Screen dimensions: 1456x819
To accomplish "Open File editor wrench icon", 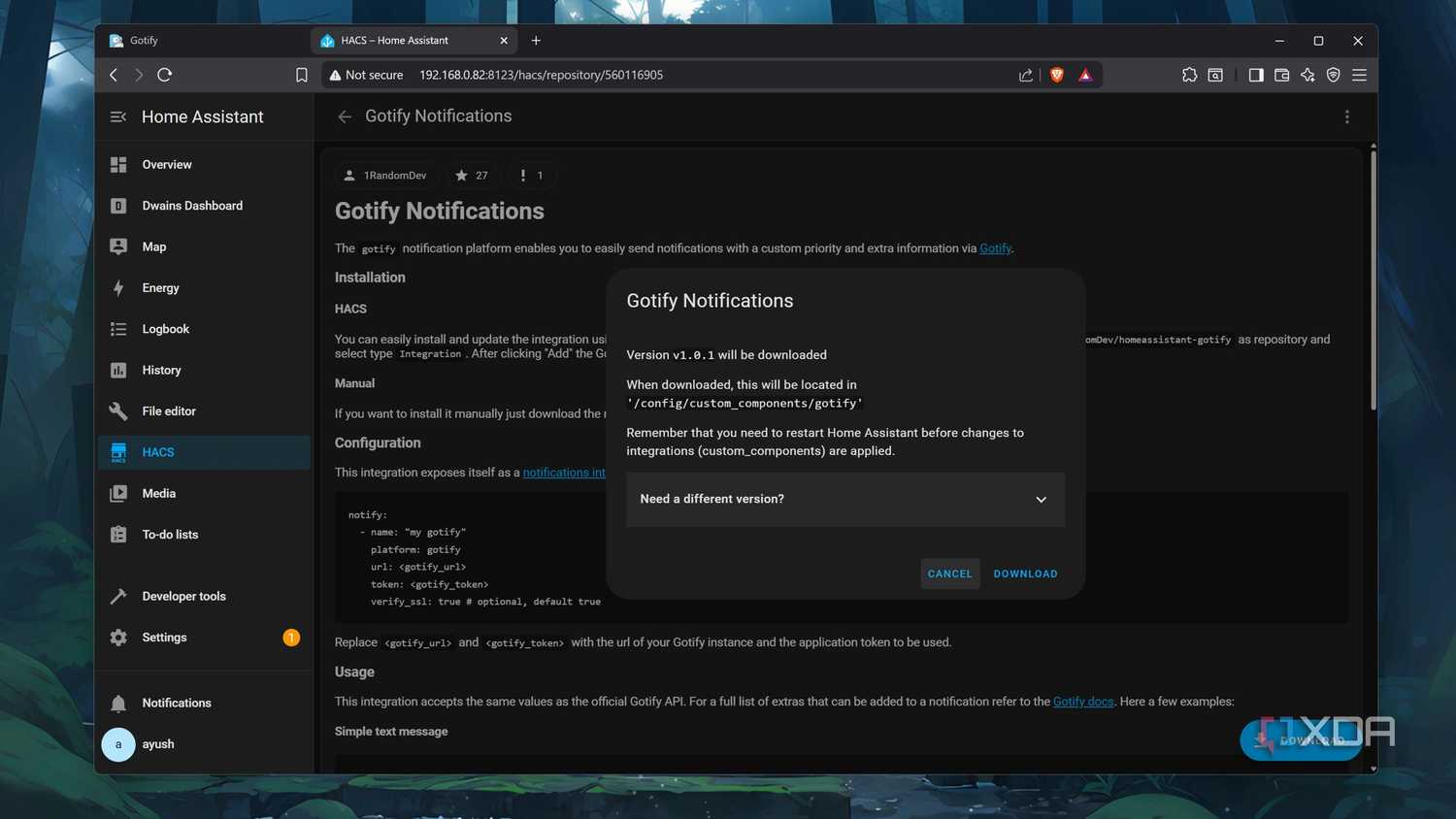I will coord(118,411).
